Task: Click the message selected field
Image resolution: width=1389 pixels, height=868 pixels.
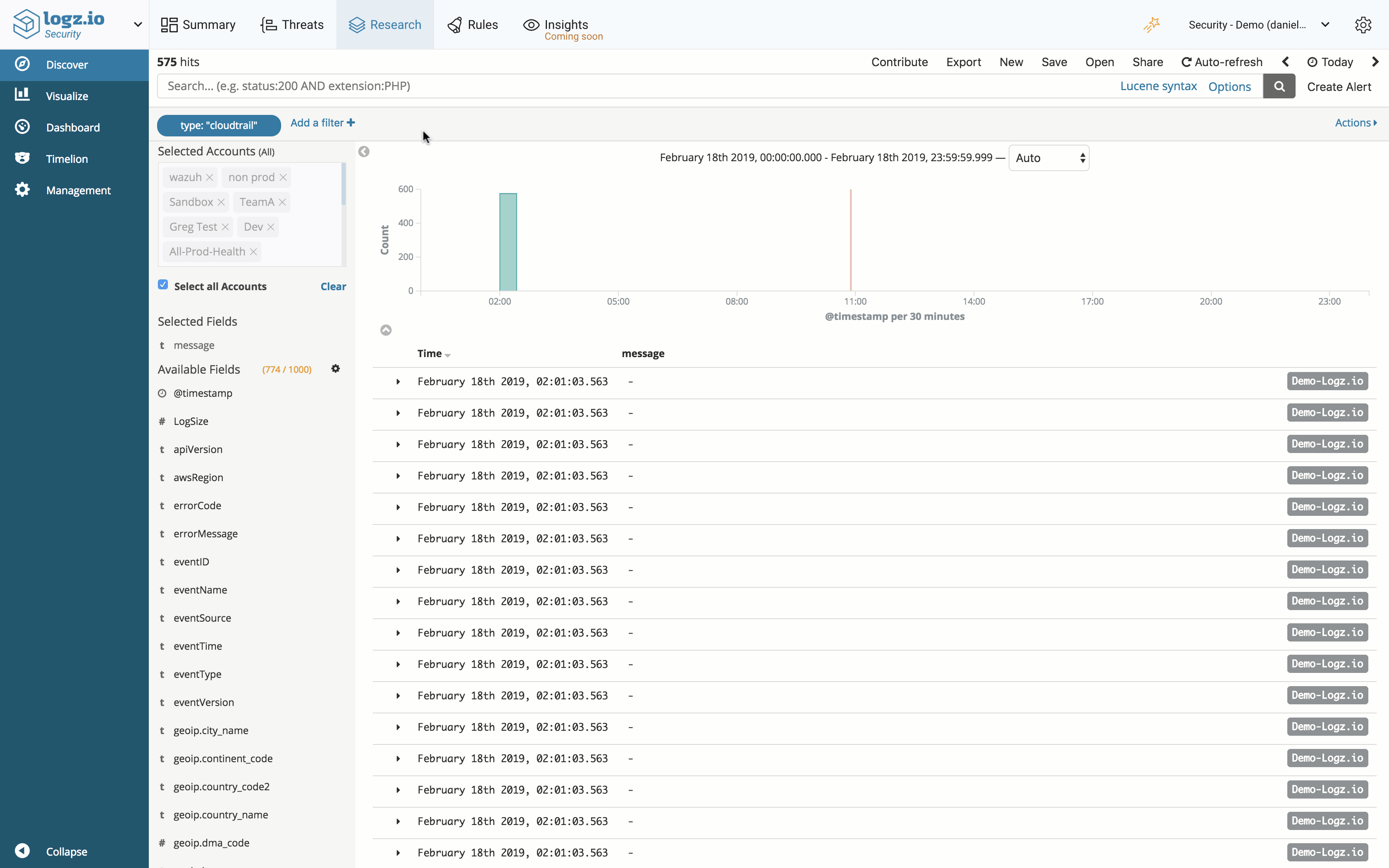Action: (x=194, y=345)
